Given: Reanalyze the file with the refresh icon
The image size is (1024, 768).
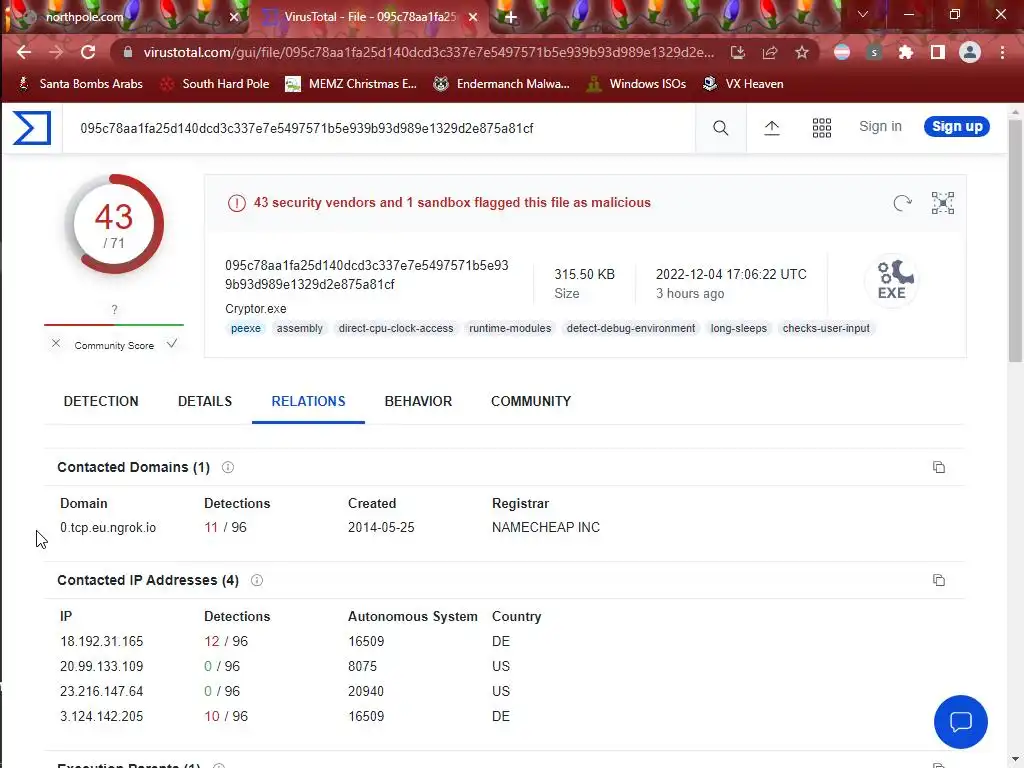Looking at the screenshot, I should (x=903, y=203).
